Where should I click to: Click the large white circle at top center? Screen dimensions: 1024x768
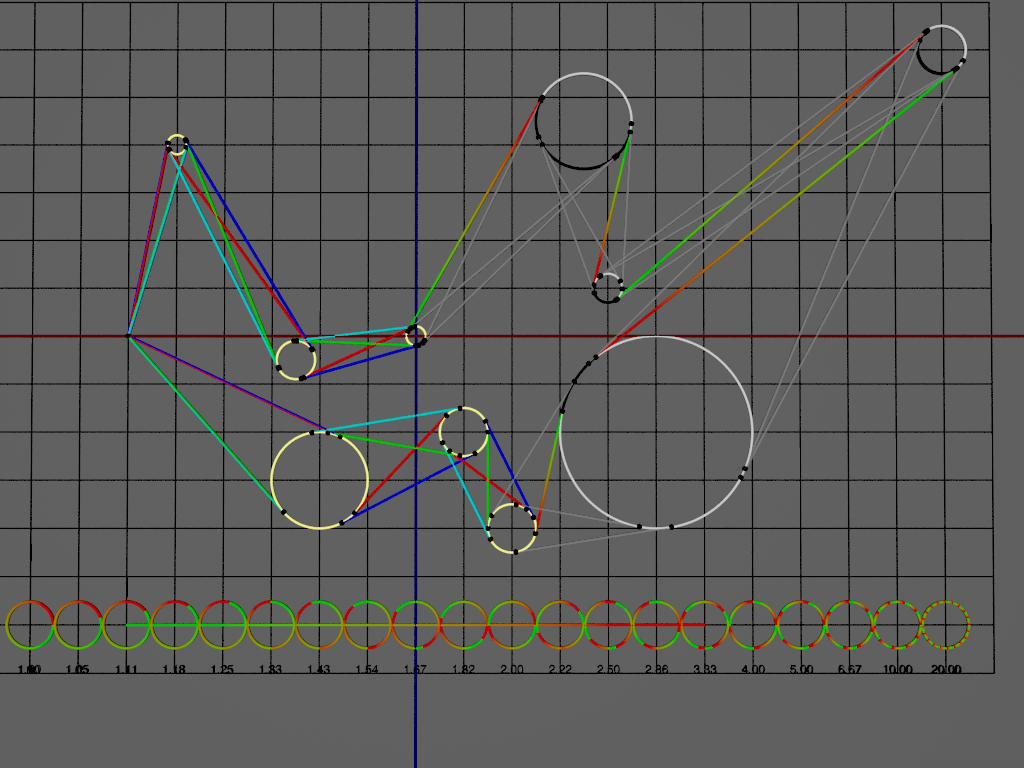[x=584, y=121]
